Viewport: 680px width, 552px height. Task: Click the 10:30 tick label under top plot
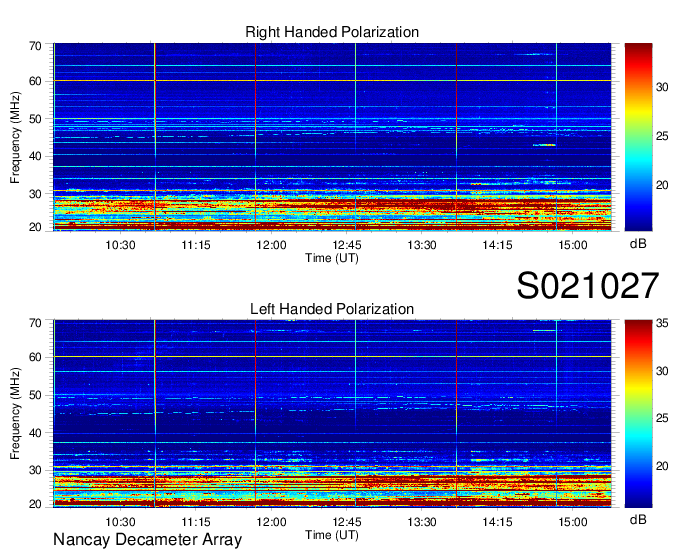click(x=121, y=245)
